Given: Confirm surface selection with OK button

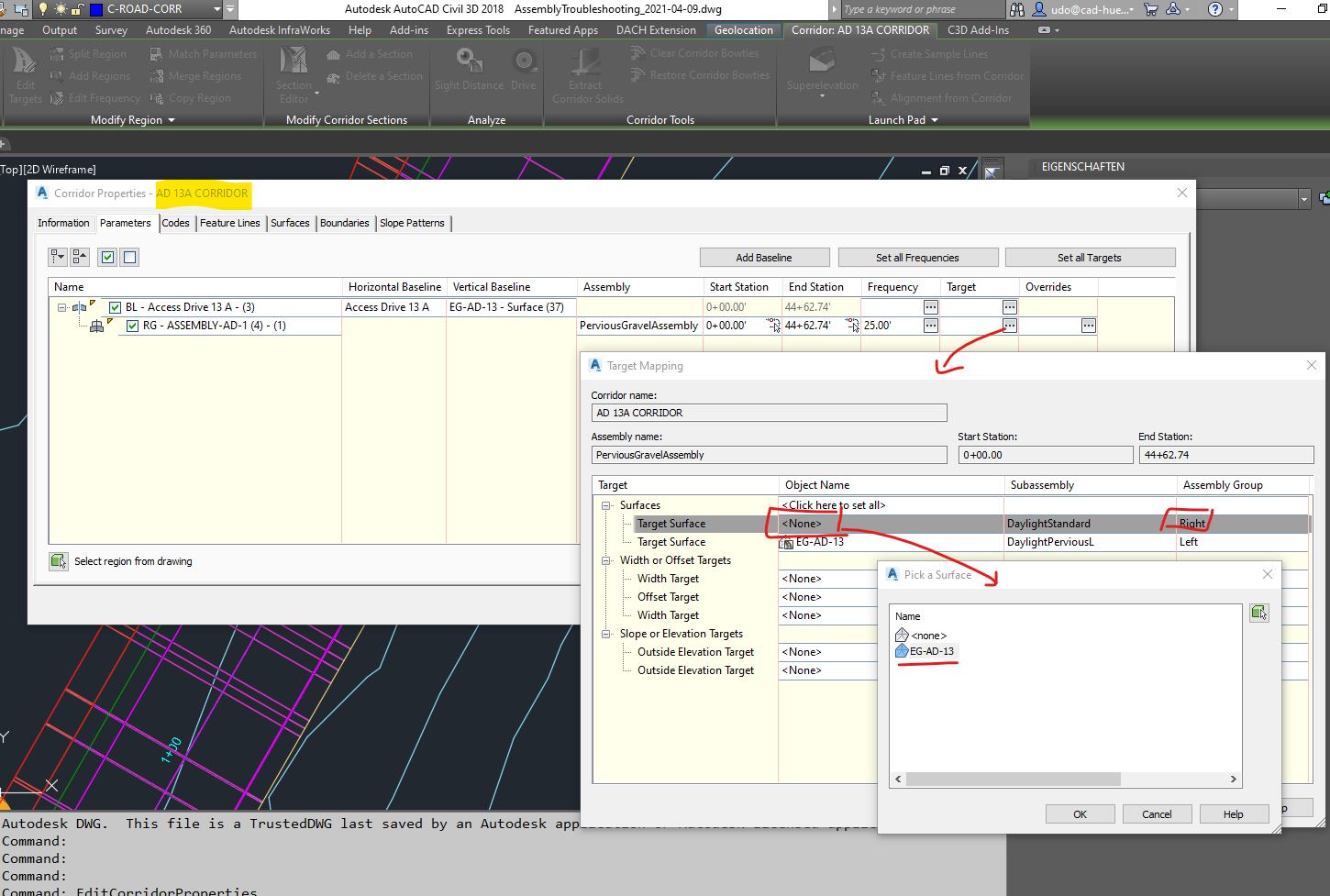Looking at the screenshot, I should (x=1080, y=814).
